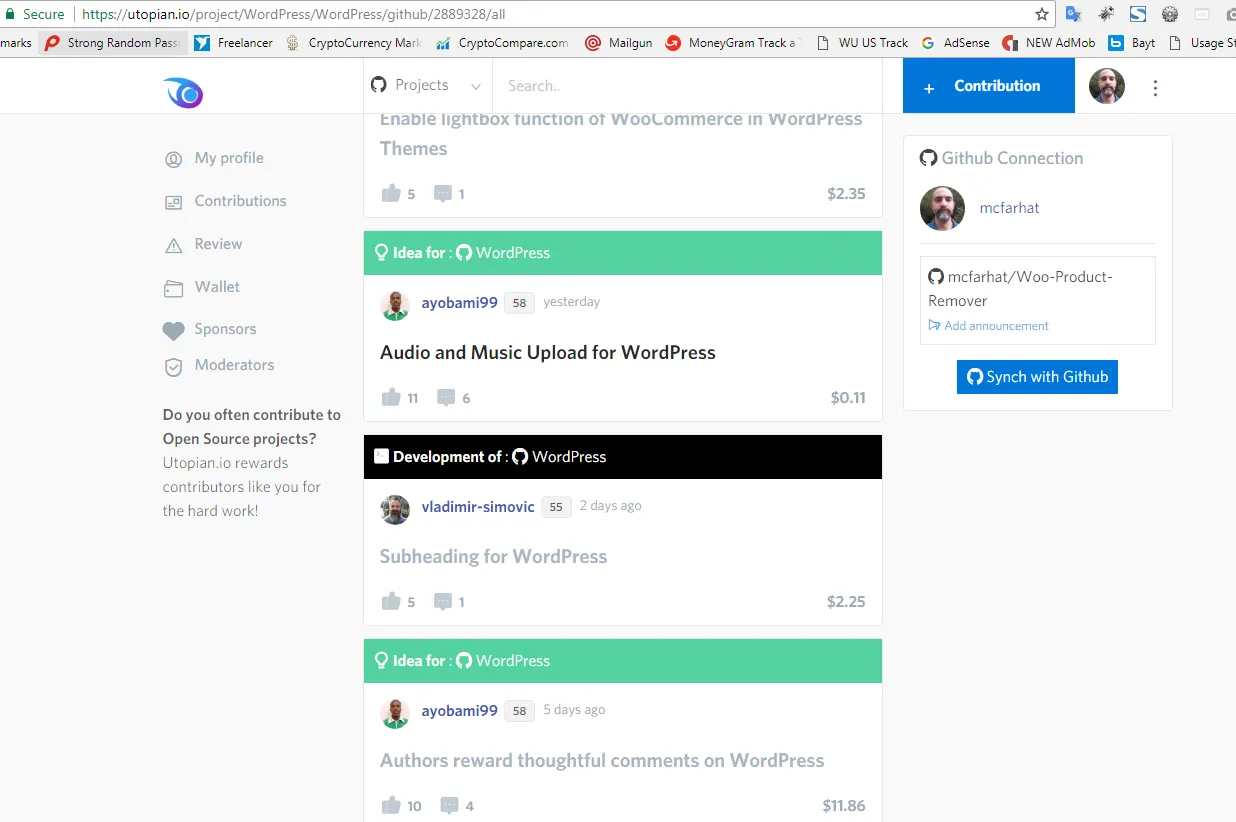The image size is (1236, 822).
Task: Open NEW AdMob bookmark
Action: [1049, 43]
